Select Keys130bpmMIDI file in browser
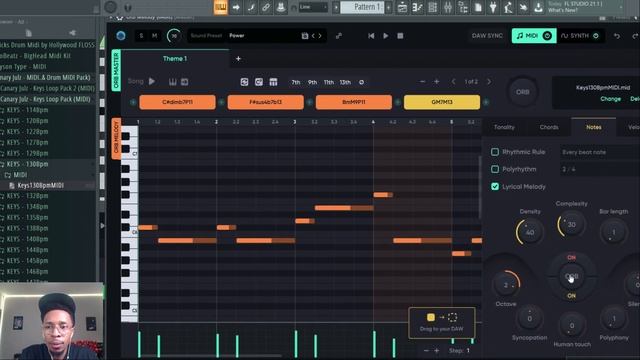640x360 pixels. pos(41,185)
